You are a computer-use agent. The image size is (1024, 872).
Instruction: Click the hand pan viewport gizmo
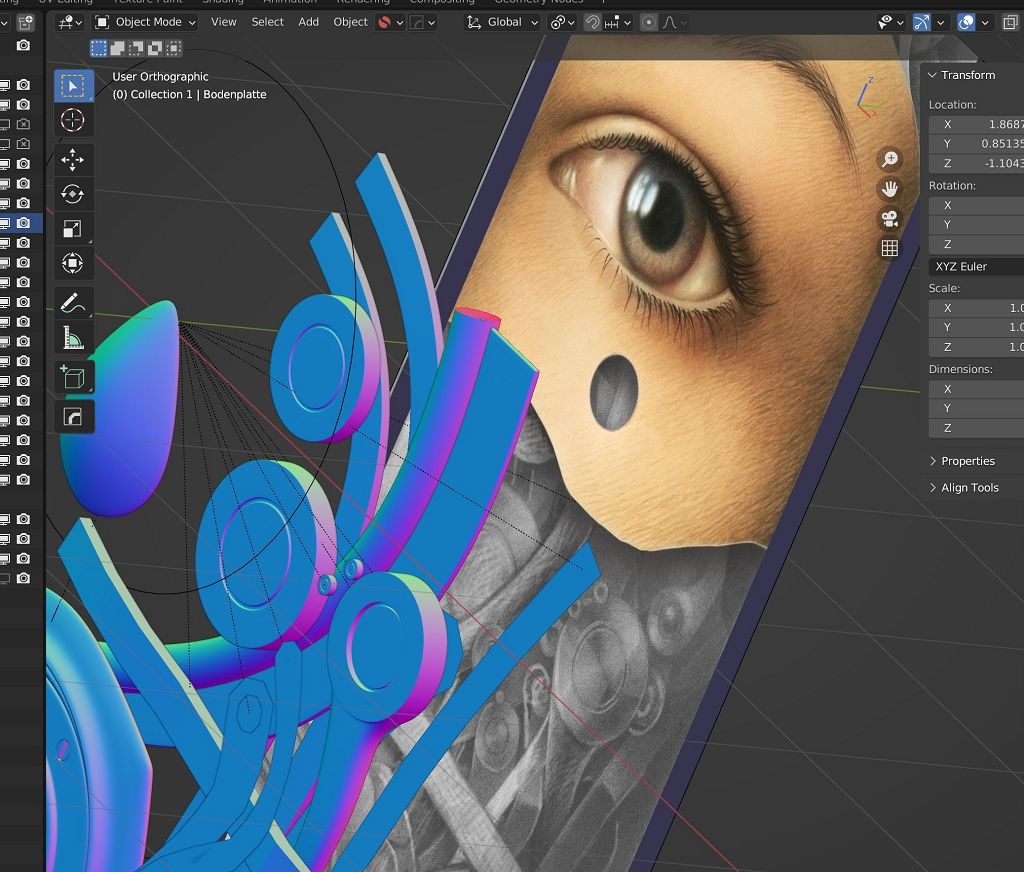889,189
